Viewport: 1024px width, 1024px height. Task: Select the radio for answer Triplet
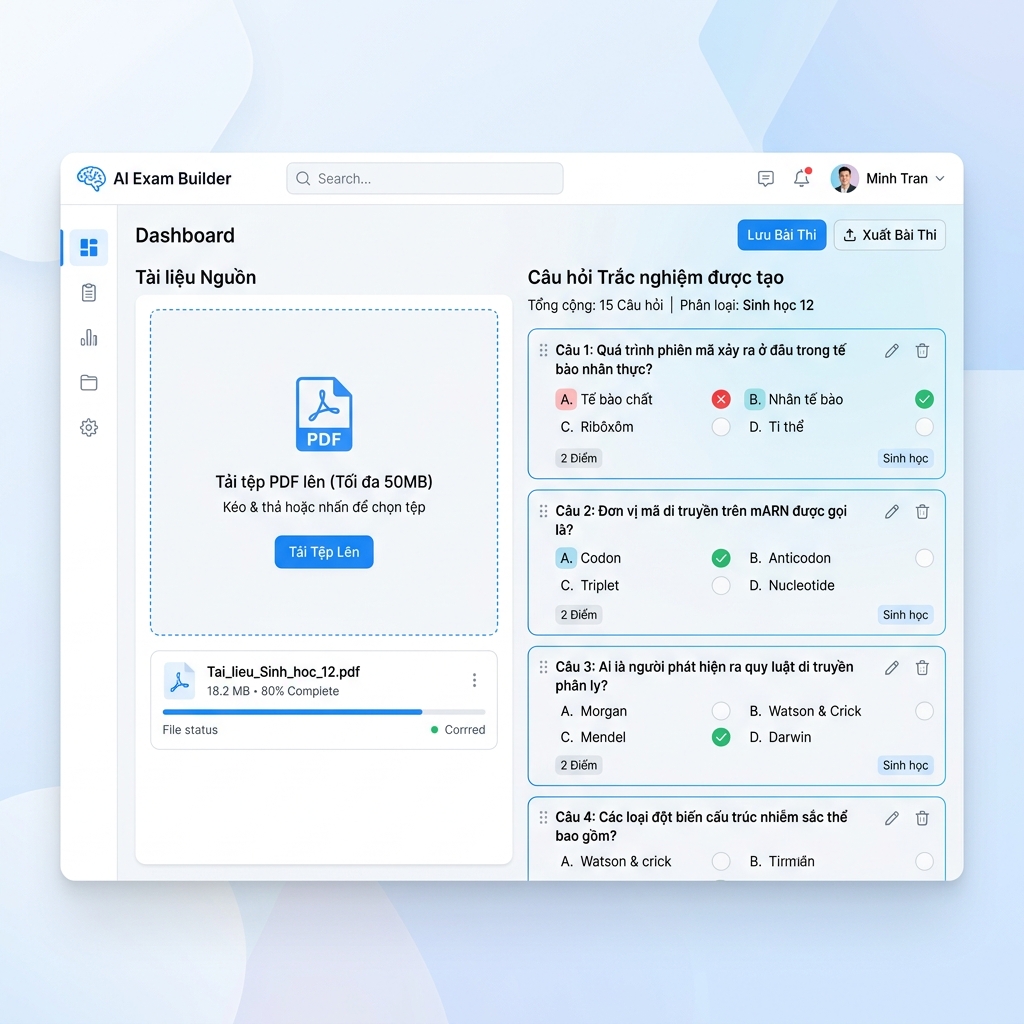tap(721, 585)
